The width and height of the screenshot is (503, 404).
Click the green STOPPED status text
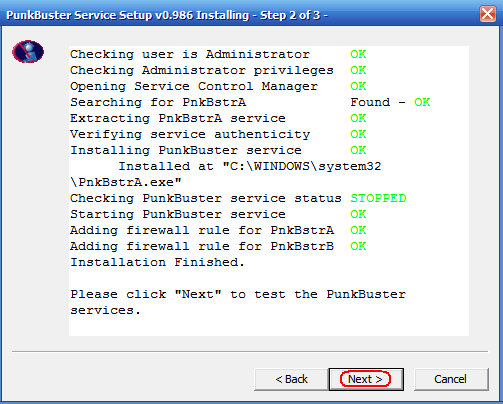(378, 198)
